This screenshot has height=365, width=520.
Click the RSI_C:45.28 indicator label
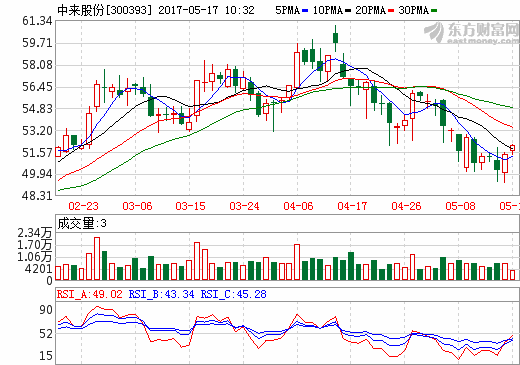[x=234, y=294]
